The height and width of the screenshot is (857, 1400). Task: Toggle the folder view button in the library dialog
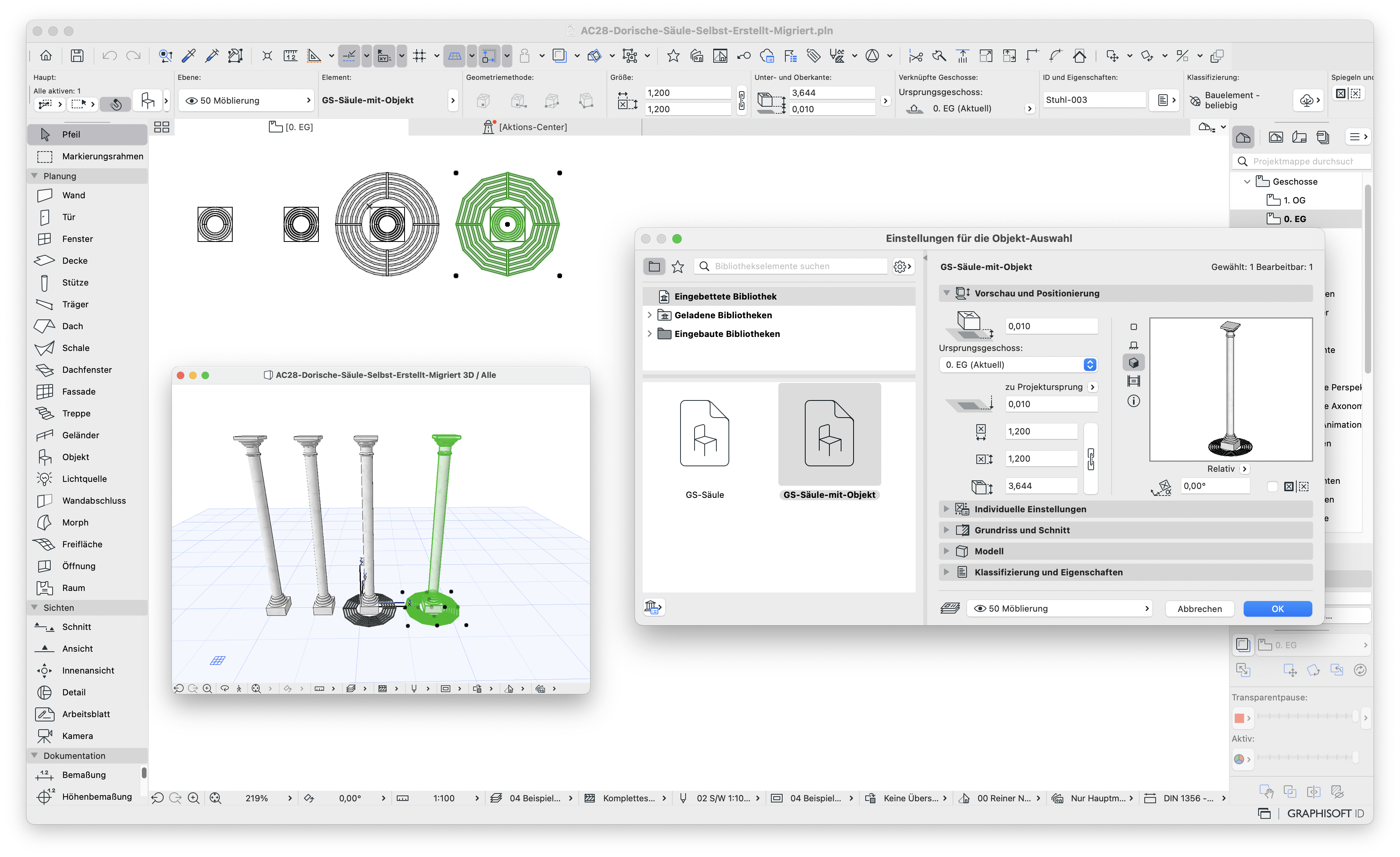click(x=654, y=266)
